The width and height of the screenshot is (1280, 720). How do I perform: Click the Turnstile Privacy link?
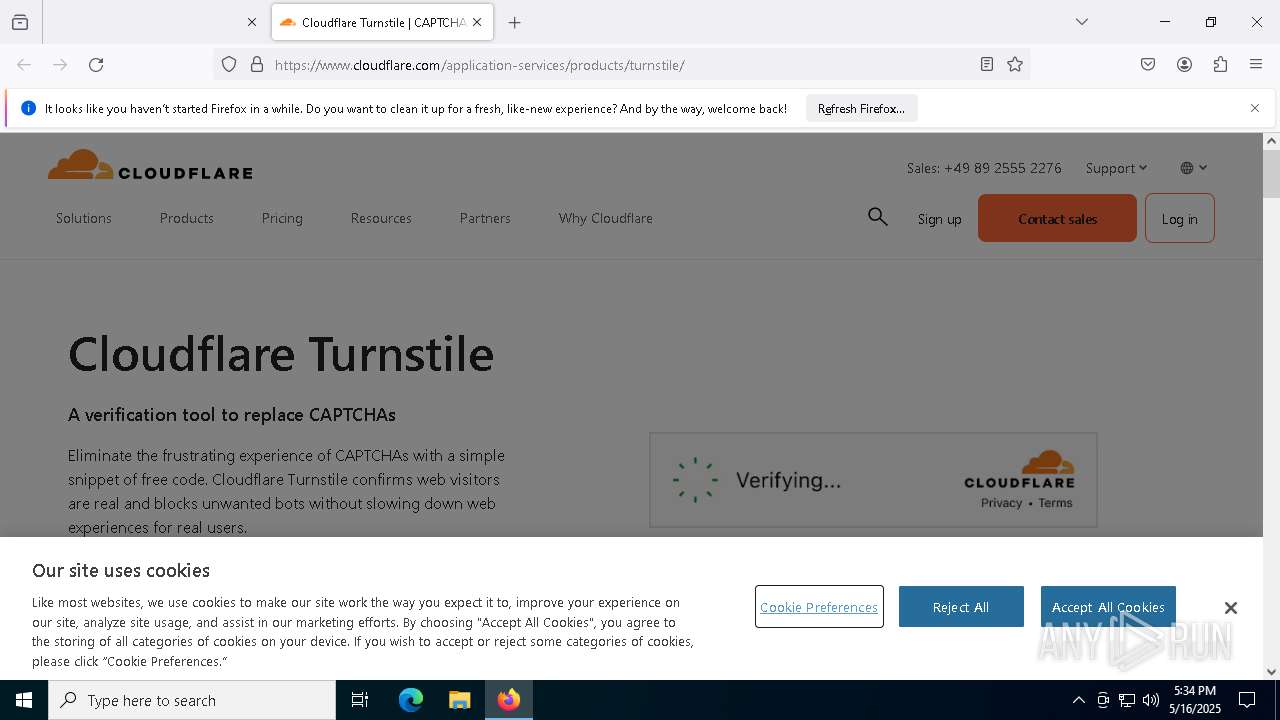tap(1002, 503)
